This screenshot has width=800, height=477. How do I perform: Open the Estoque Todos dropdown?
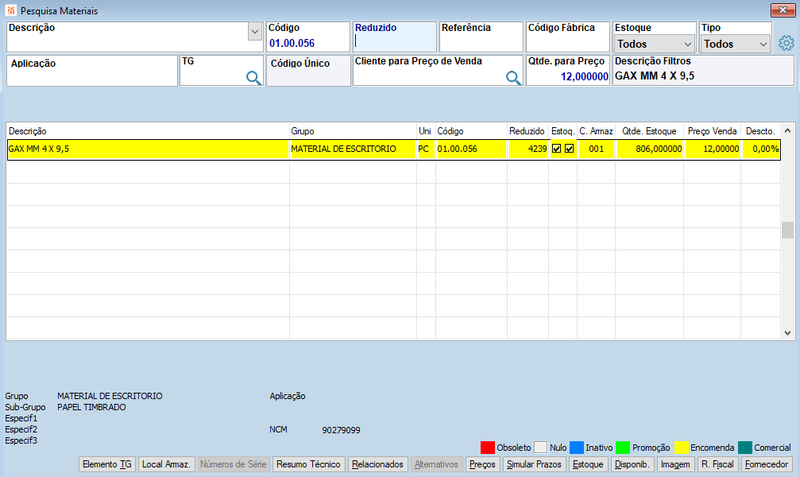[654, 44]
